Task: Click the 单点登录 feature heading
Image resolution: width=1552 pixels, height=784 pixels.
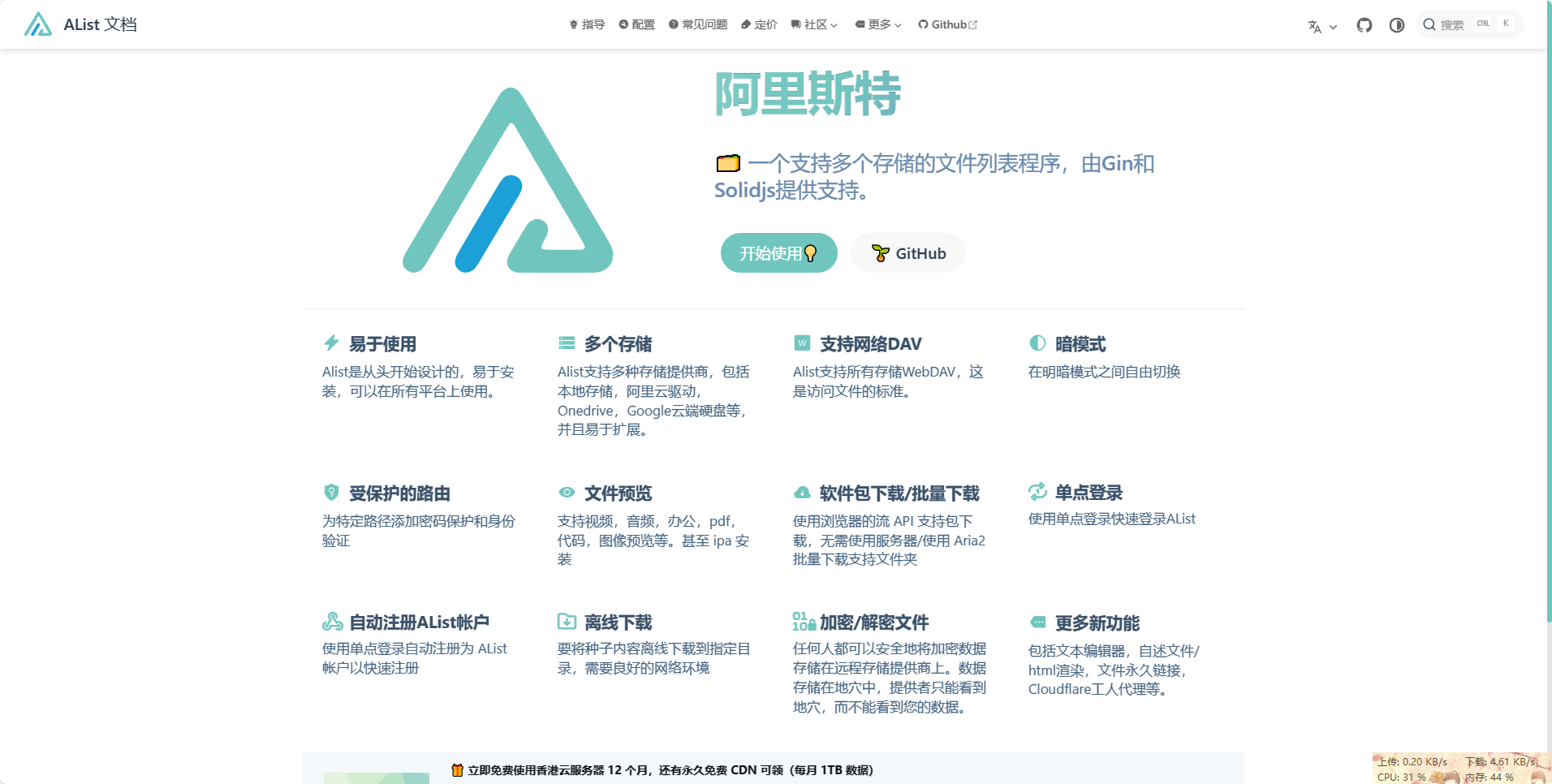Action: (x=1089, y=493)
